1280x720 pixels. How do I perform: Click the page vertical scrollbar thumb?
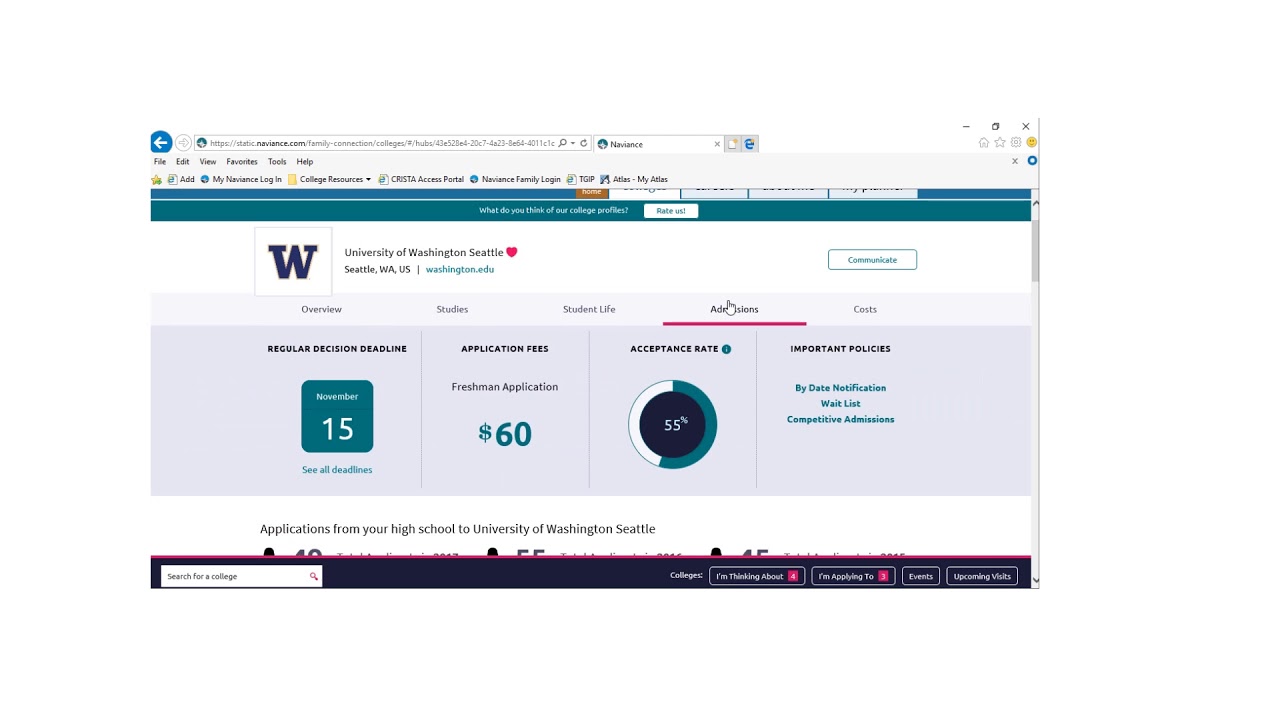click(1035, 250)
